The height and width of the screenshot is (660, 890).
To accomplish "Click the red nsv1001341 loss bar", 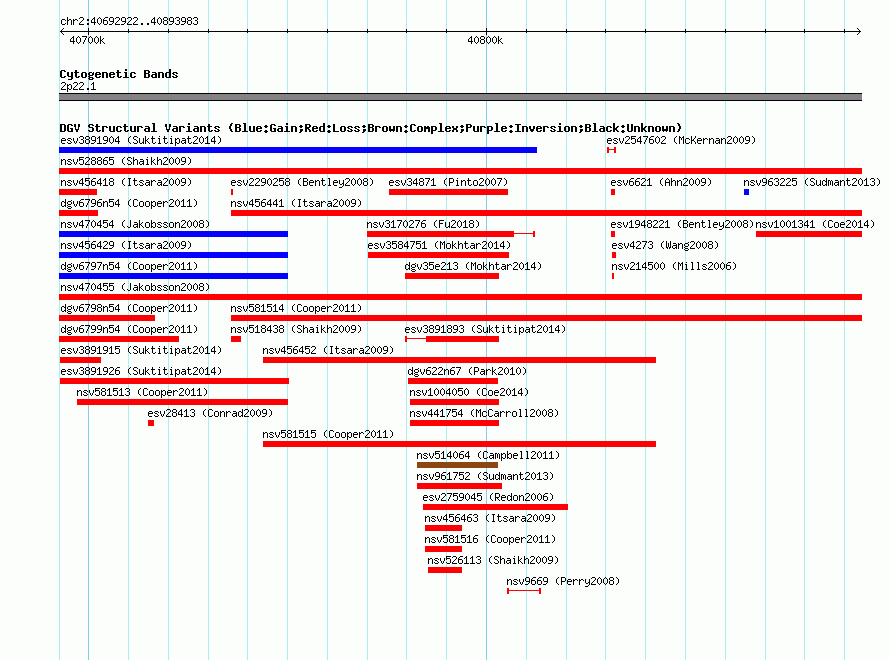I will [x=809, y=234].
